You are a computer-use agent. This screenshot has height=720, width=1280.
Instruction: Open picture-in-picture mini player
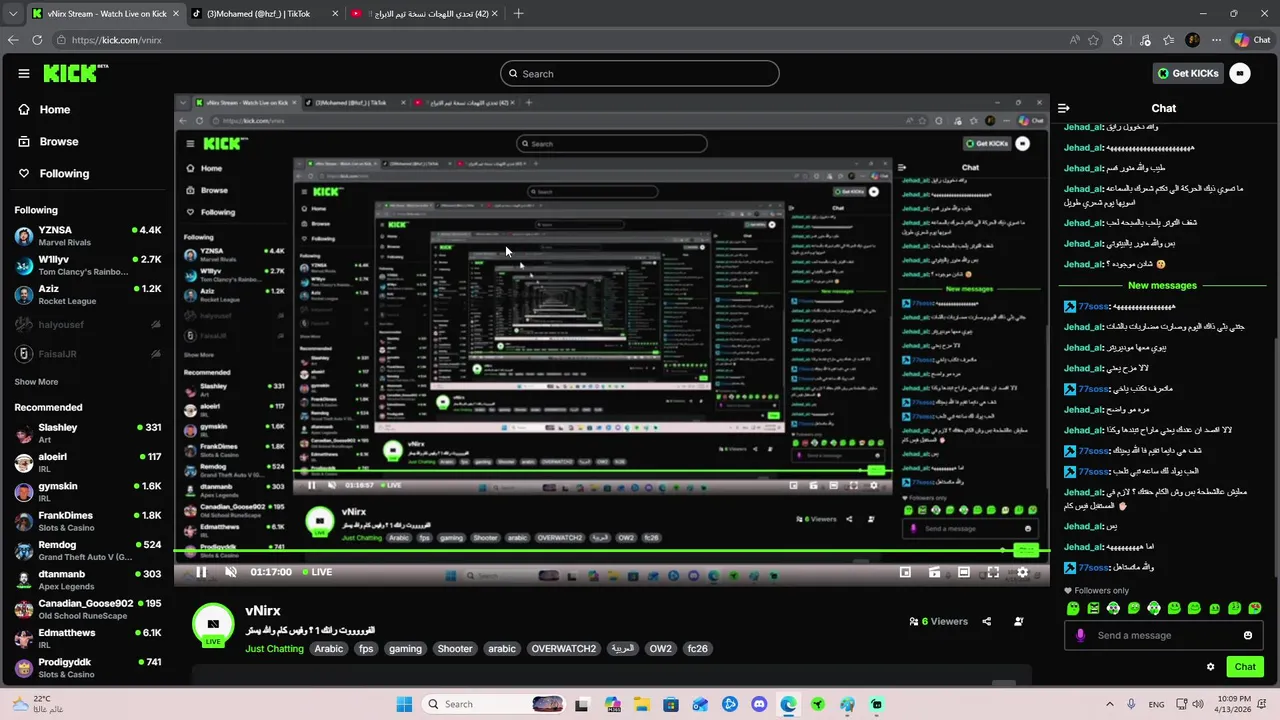[905, 572]
